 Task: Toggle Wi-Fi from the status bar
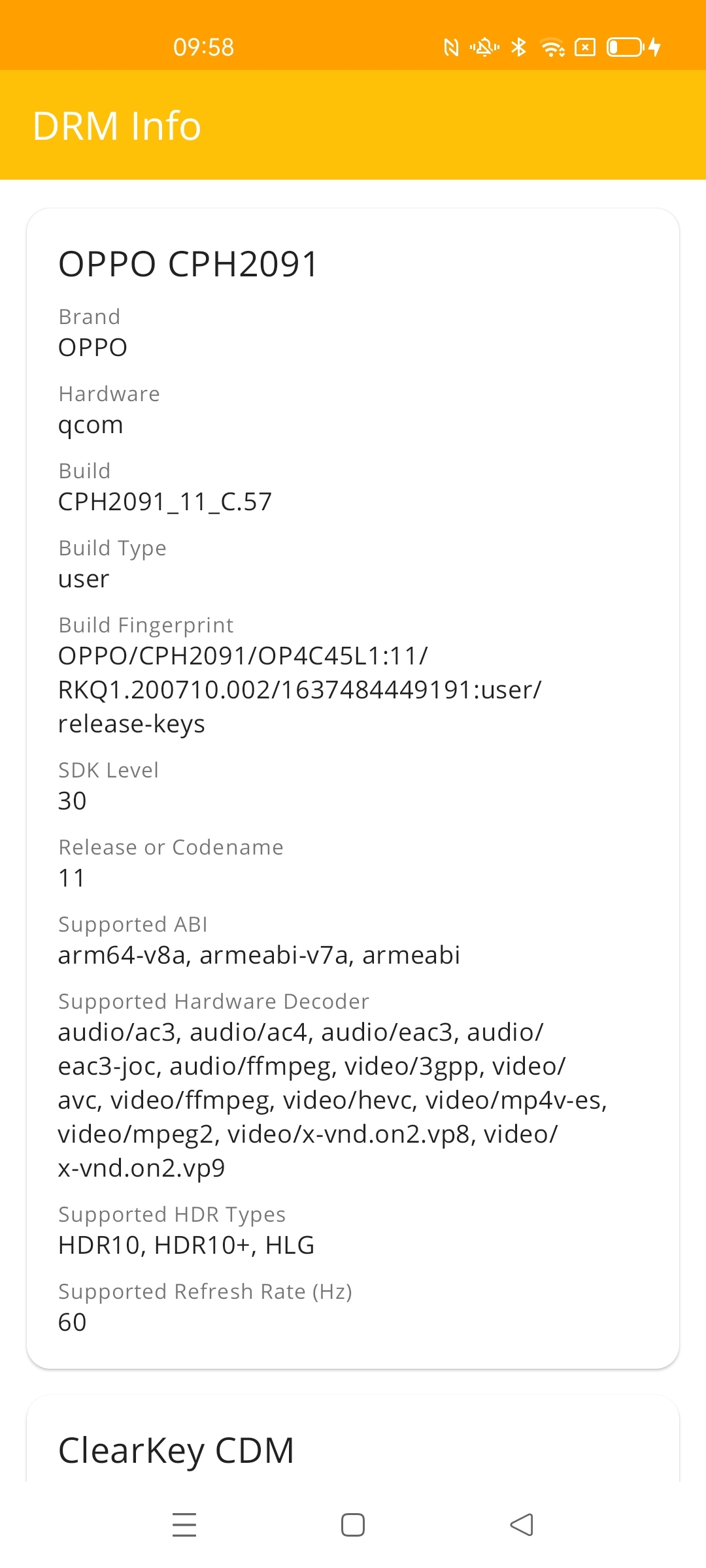pyautogui.click(x=552, y=46)
